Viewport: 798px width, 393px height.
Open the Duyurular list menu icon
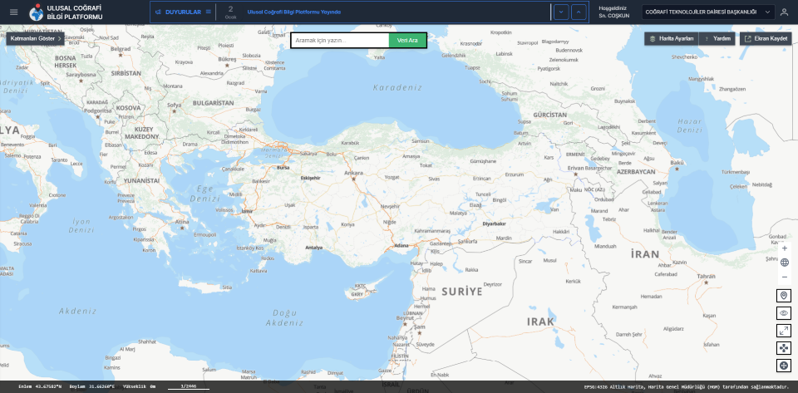click(208, 12)
